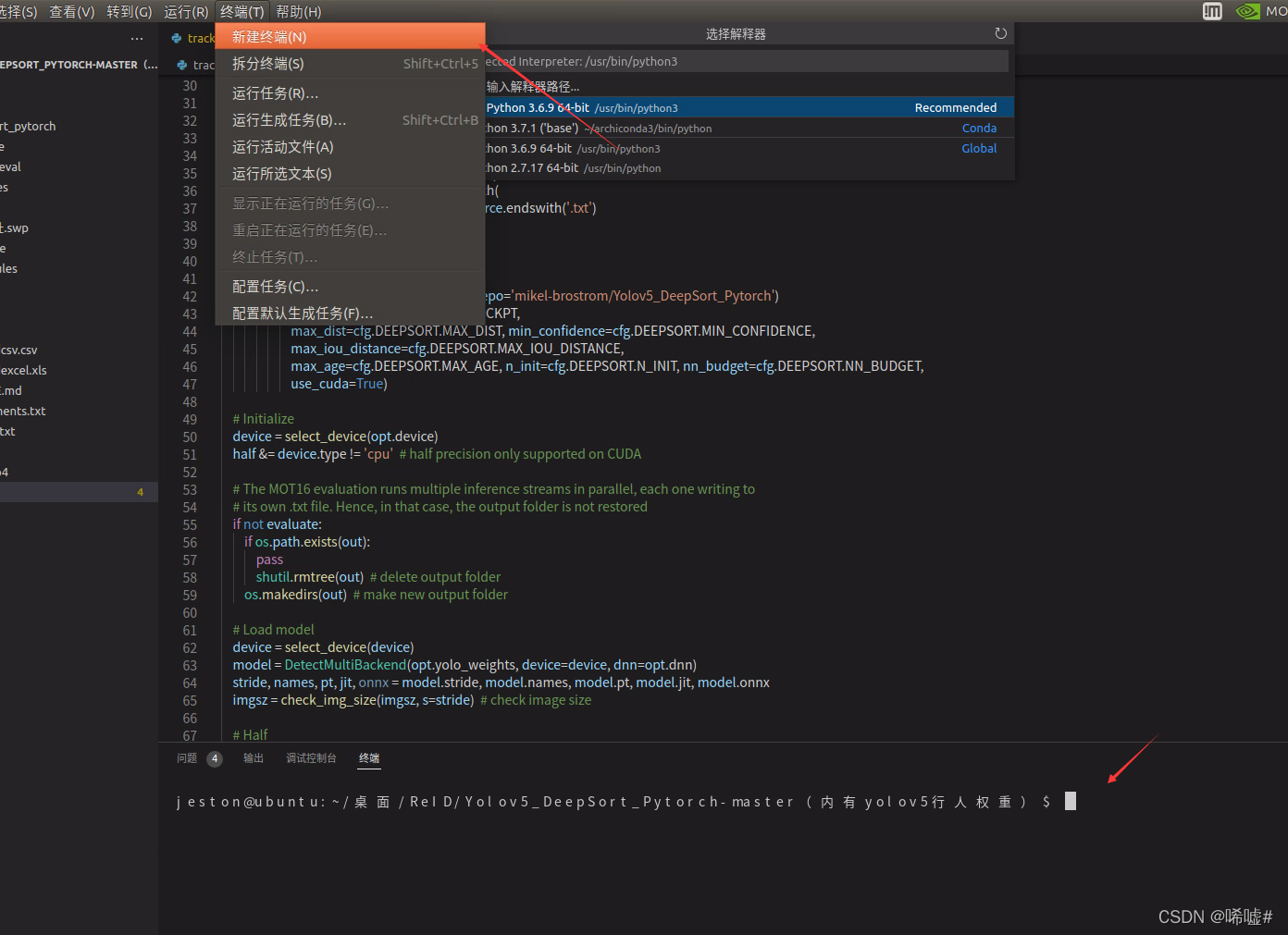The height and width of the screenshot is (935, 1288).
Task: Click the terminal prompt cursor
Action: coord(1071,801)
